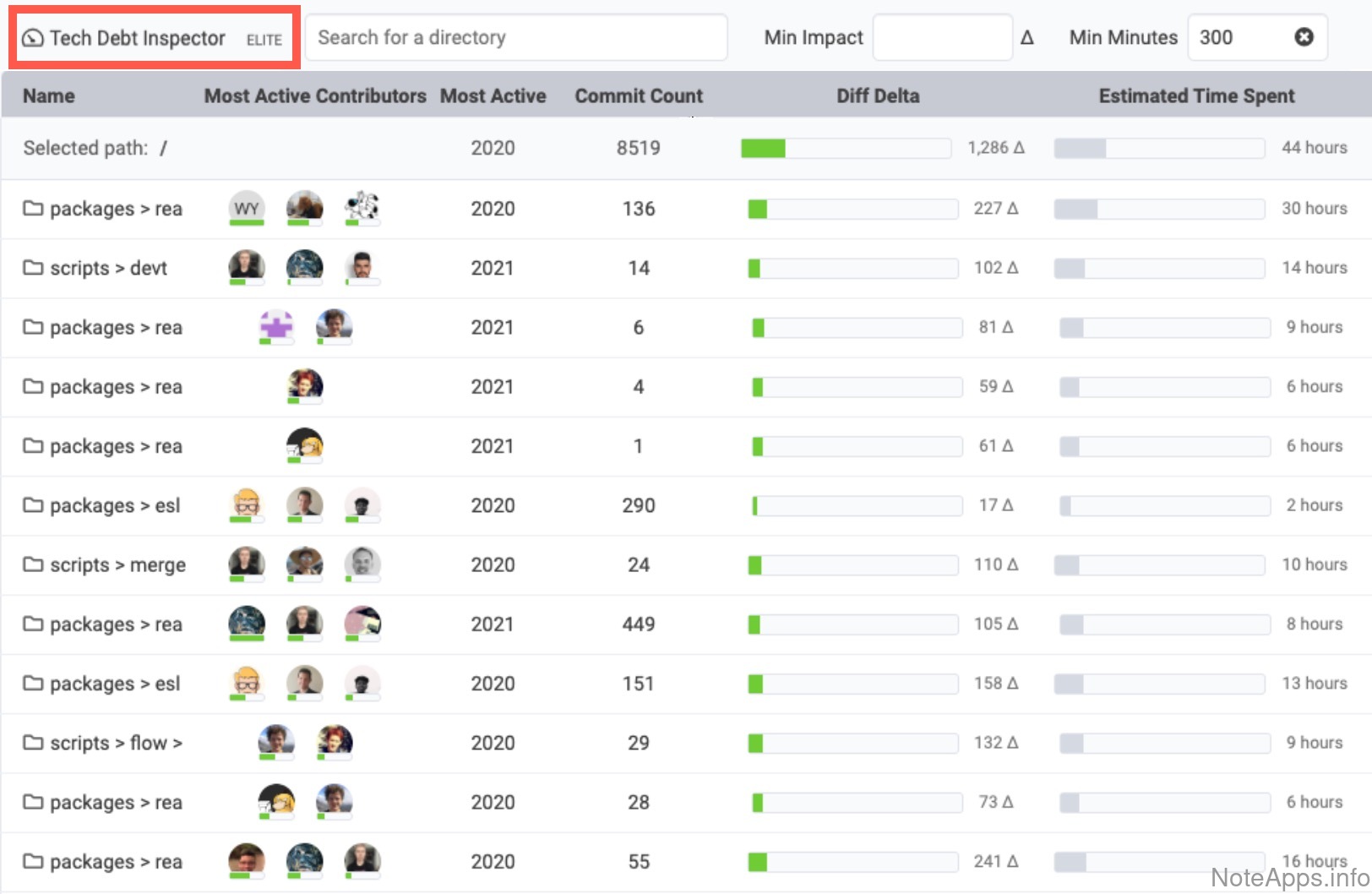Viewport: 1372px width, 894px height.
Task: Click the Diff Delta column header
Action: [x=877, y=96]
